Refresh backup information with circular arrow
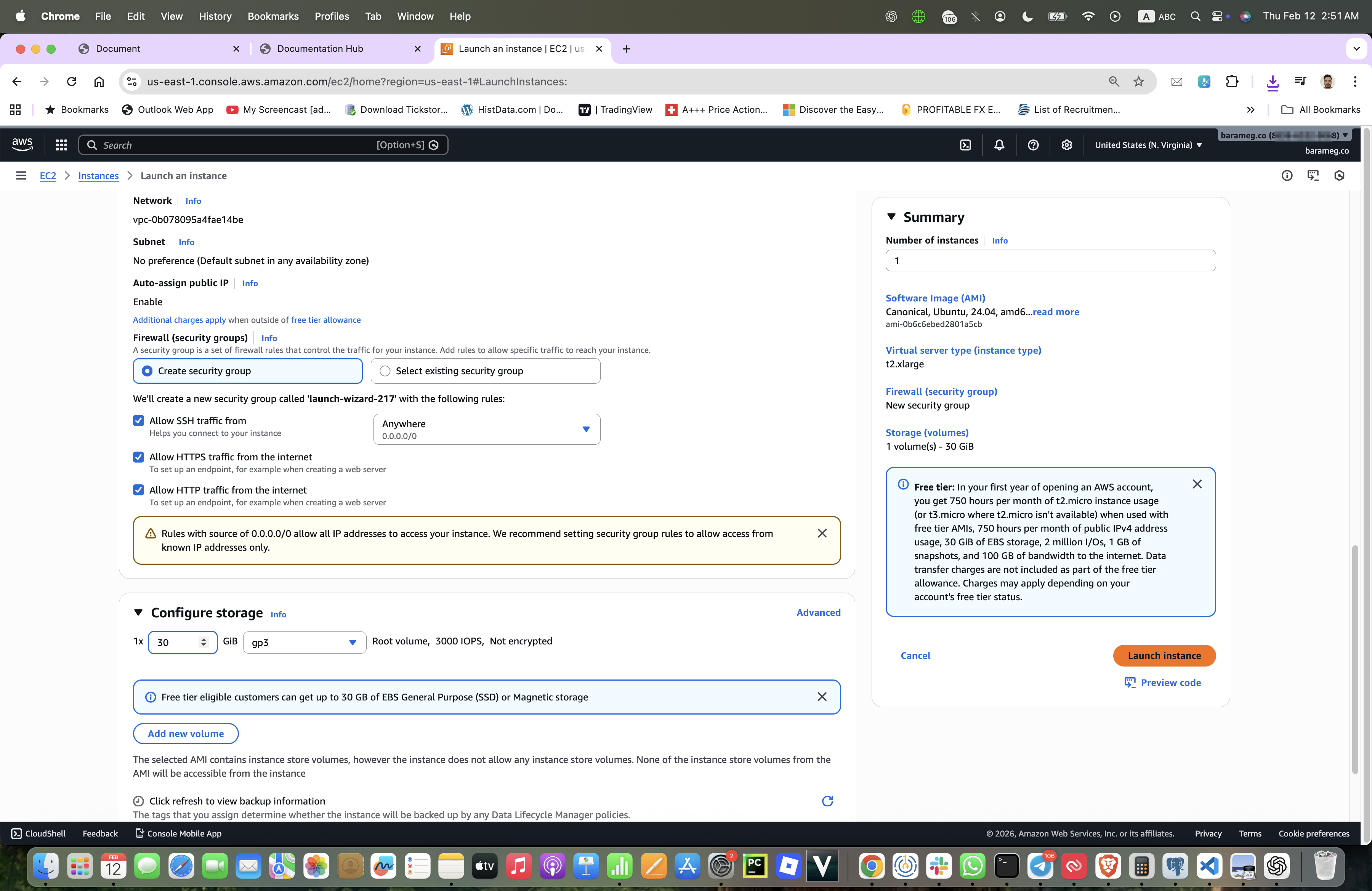Screen dimensions: 1372x891 pyautogui.click(x=827, y=801)
